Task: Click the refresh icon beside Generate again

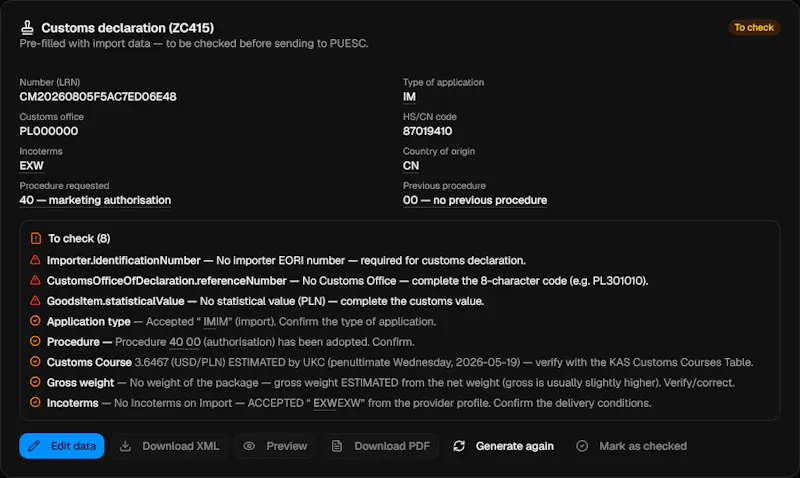Action: [459, 446]
